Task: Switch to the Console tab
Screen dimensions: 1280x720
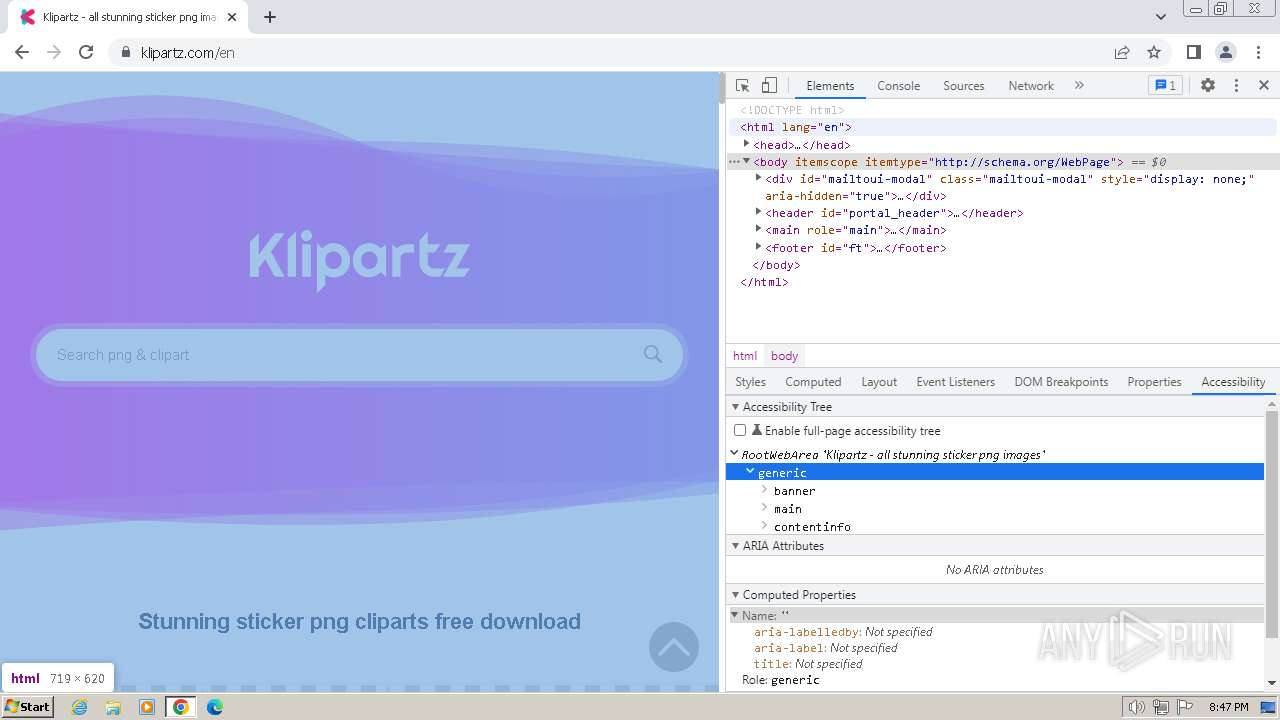Action: click(x=898, y=86)
